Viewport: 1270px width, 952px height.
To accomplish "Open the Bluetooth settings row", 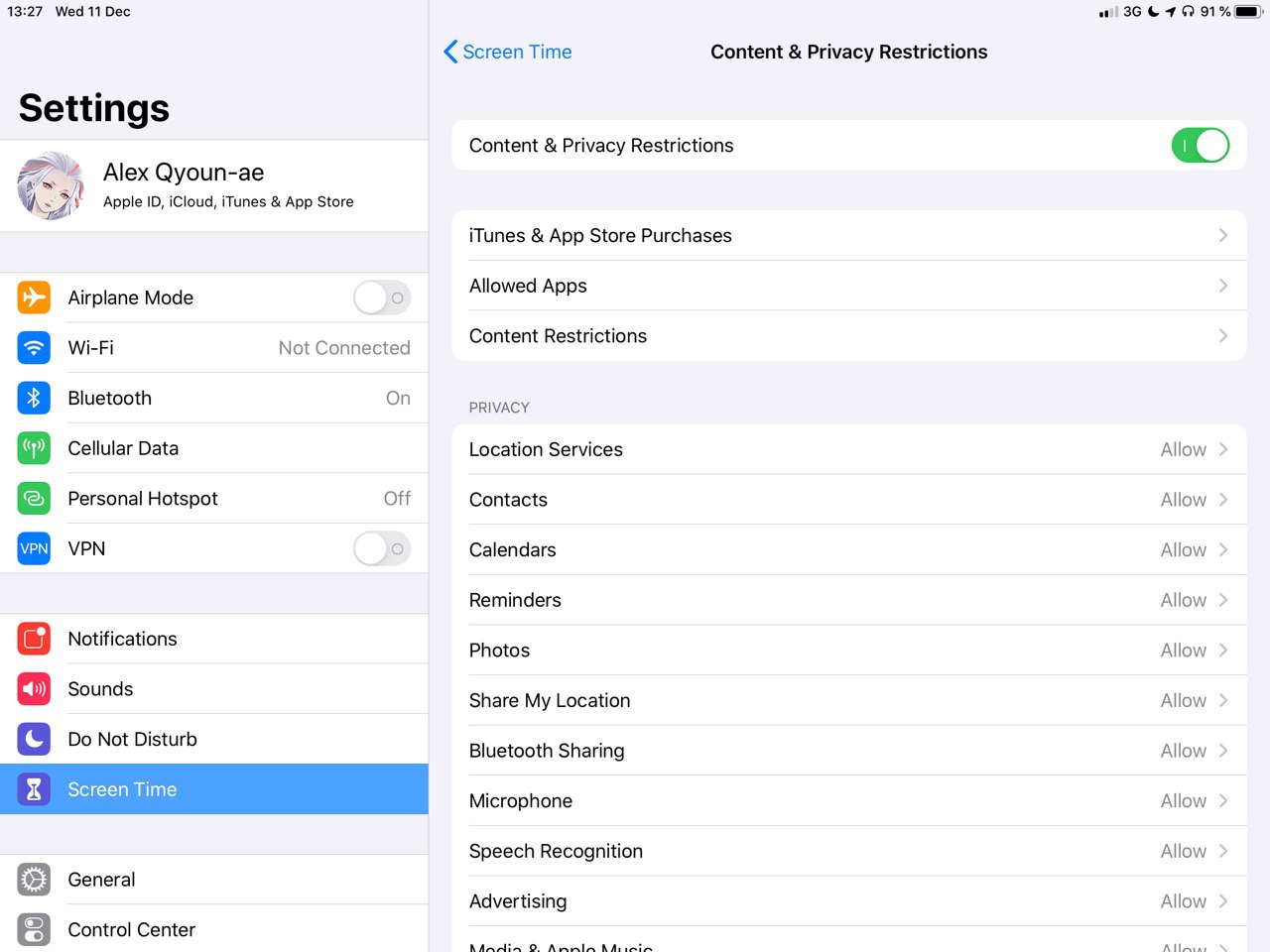I will click(x=214, y=398).
